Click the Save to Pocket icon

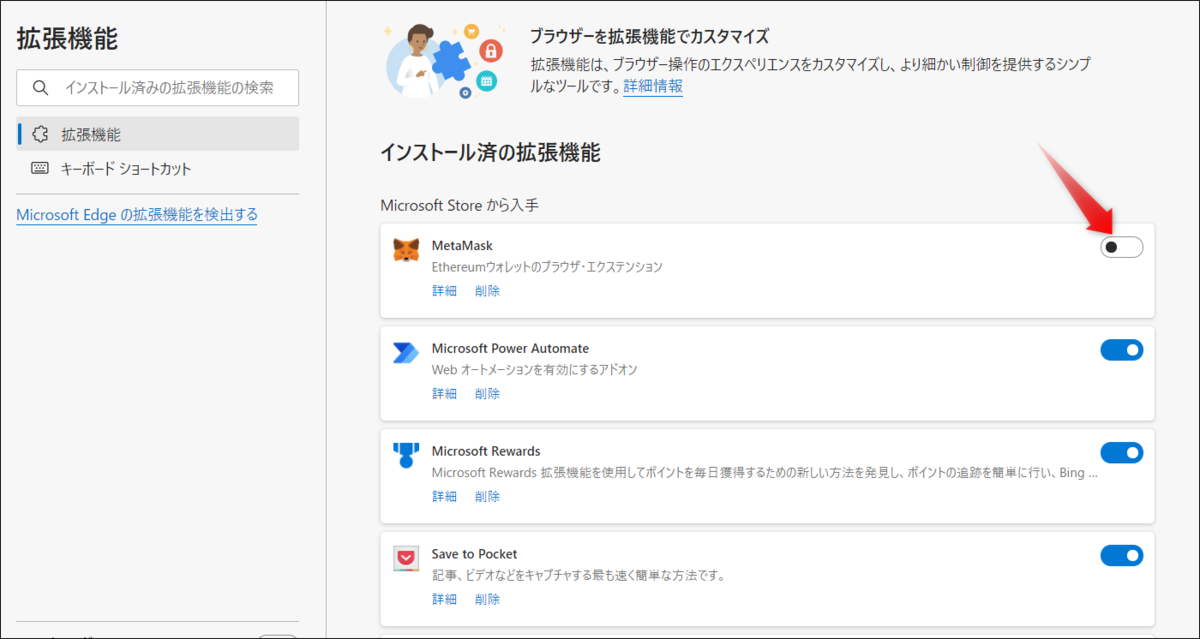pyautogui.click(x=406, y=559)
